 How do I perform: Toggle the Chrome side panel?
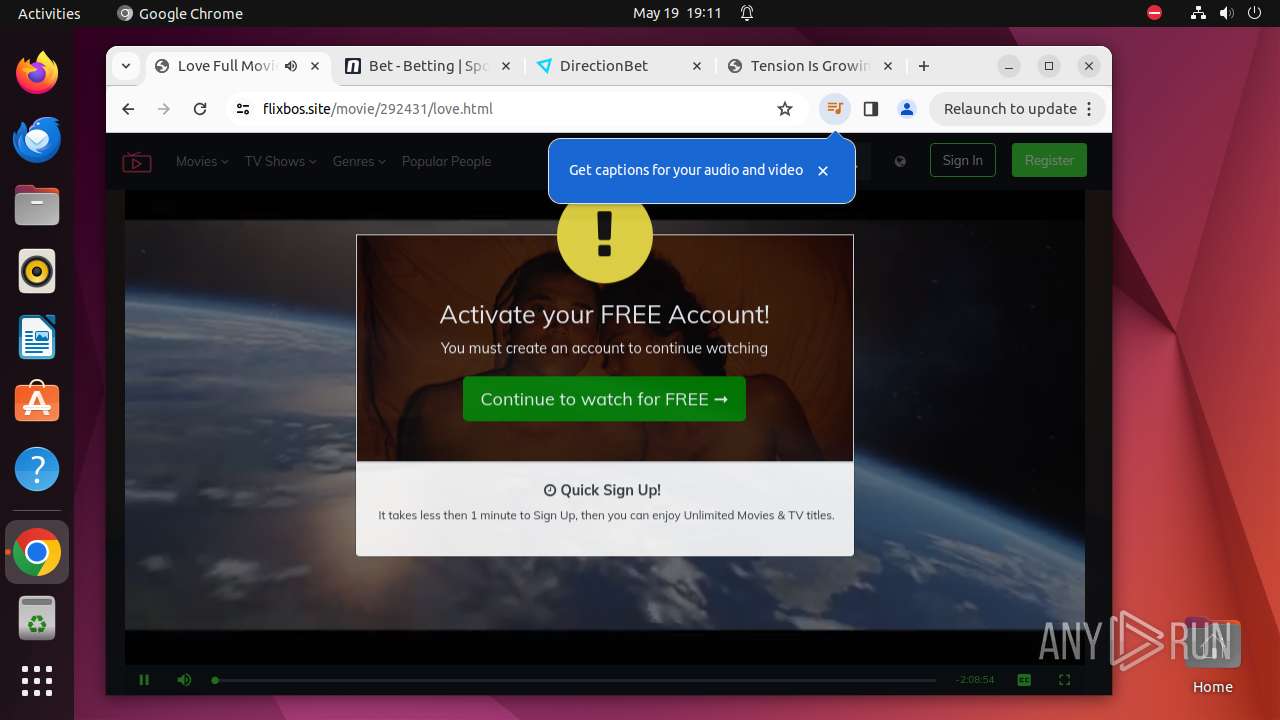pos(871,109)
